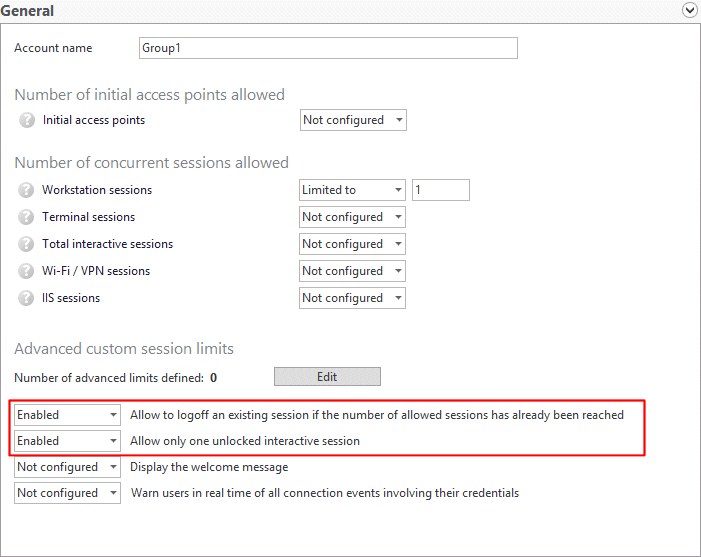Open dropdown for warn users connection events
The width and height of the screenshot is (701, 557).
click(x=67, y=493)
